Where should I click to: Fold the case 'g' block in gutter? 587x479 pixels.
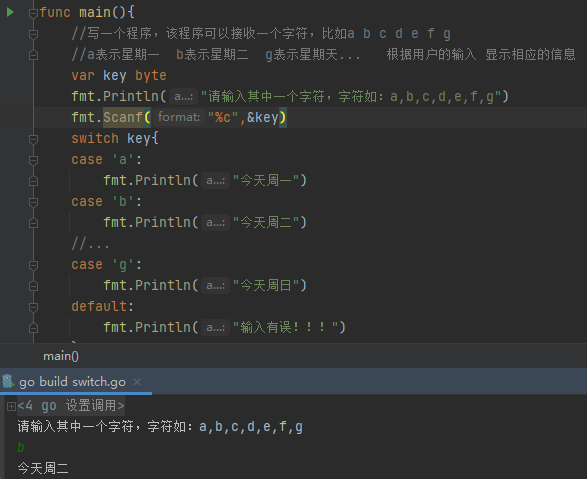(x=33, y=265)
